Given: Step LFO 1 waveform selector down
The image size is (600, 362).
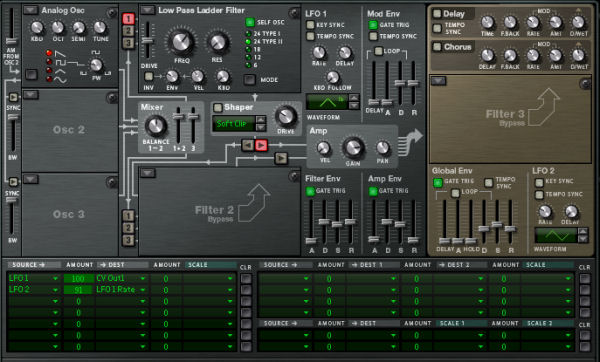Looking at the screenshot, I should coord(354,106).
